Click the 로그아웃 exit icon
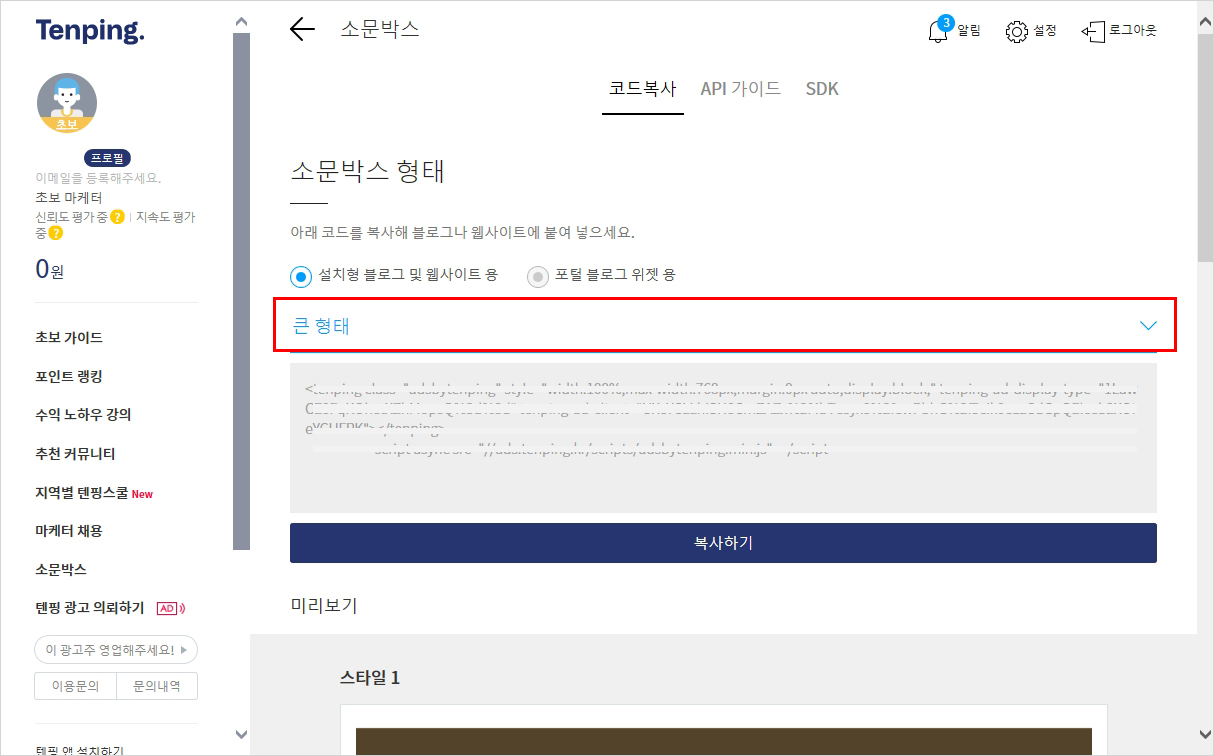Image resolution: width=1214 pixels, height=756 pixels. pyautogui.click(x=1092, y=31)
